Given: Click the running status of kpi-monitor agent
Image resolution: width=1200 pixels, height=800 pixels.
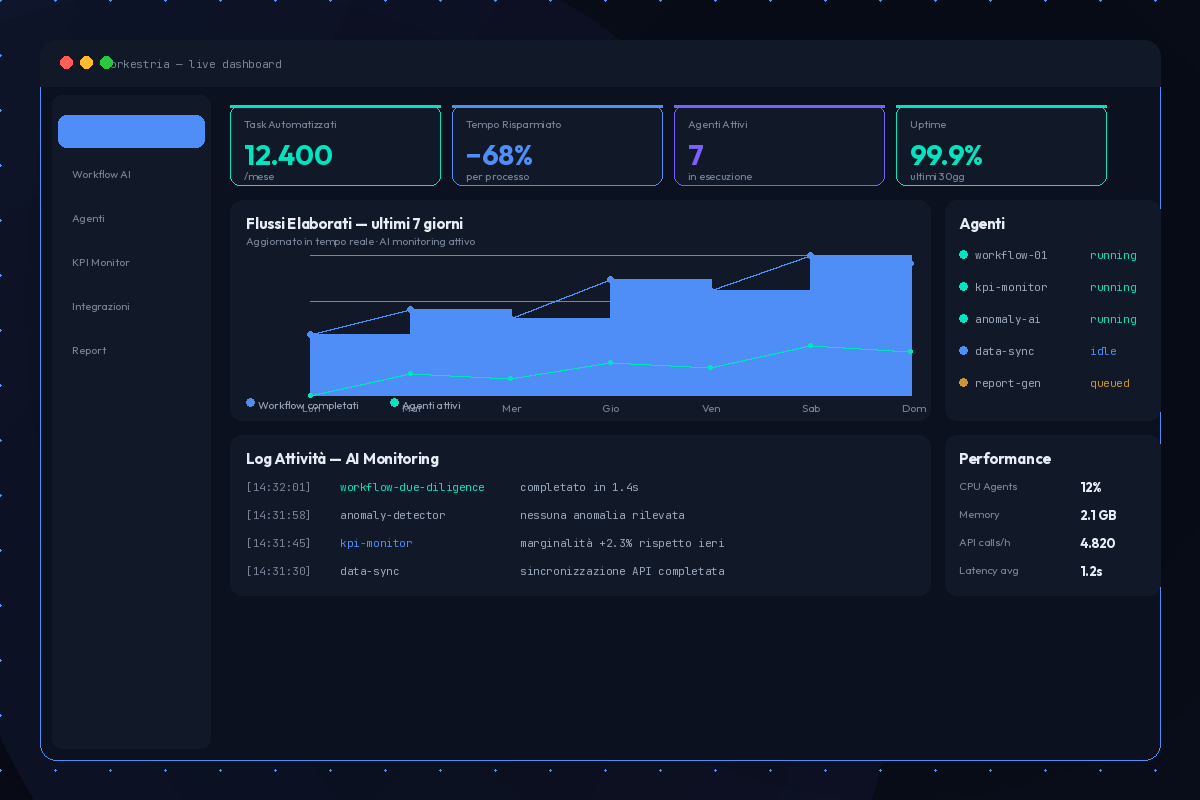Looking at the screenshot, I should [x=1113, y=288].
